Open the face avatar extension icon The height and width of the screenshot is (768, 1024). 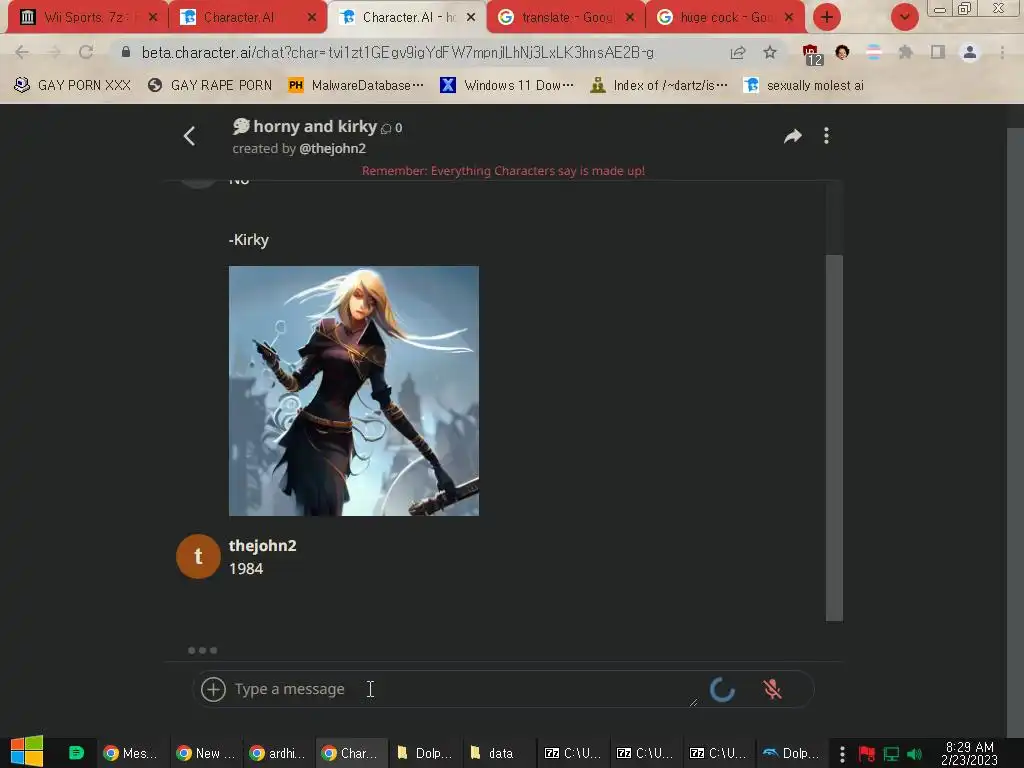pyautogui.click(x=842, y=52)
